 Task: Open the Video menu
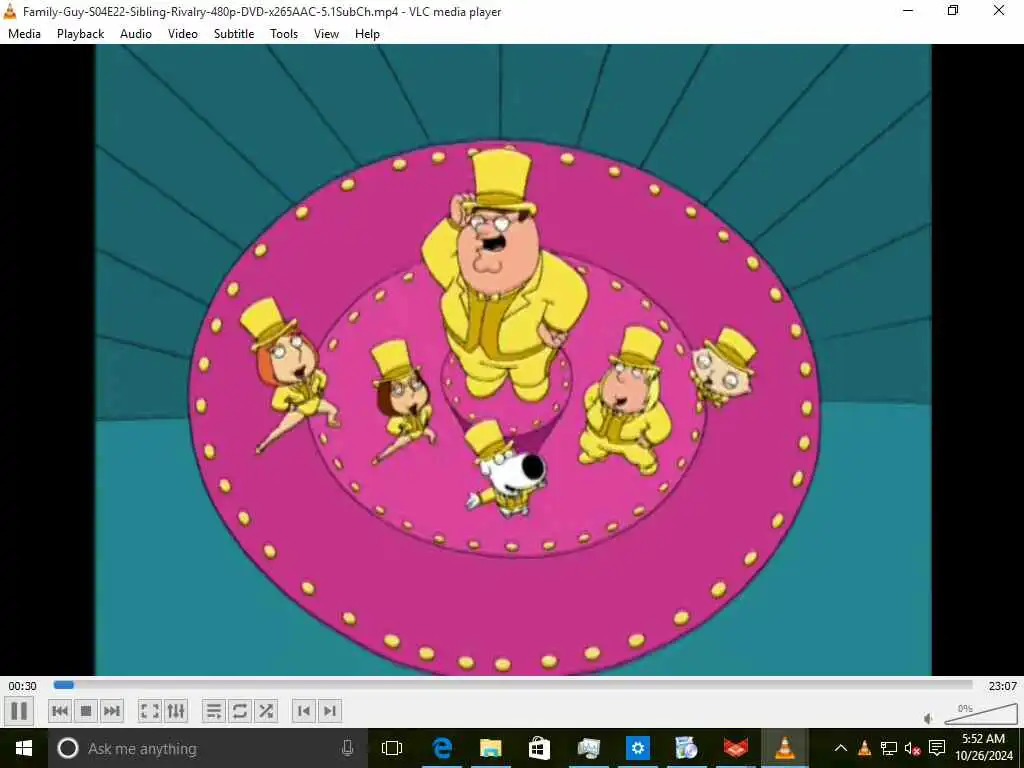tap(183, 34)
